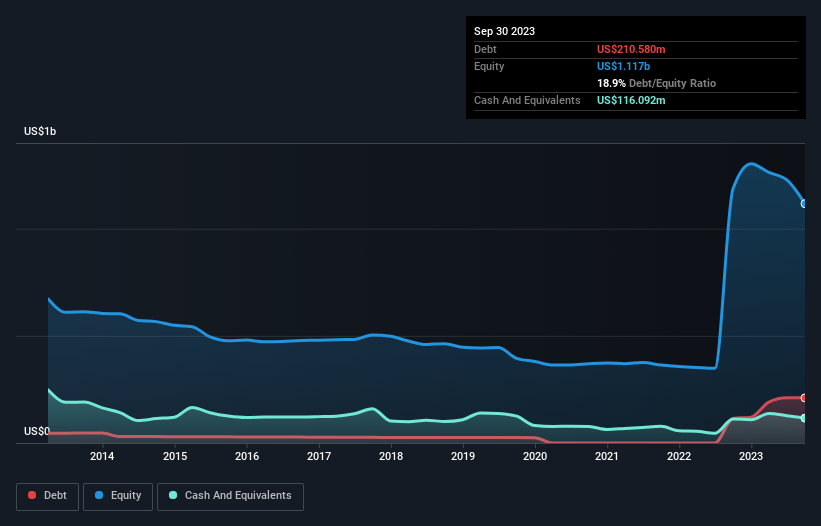Click the US$1.117b equity value

click(623, 66)
